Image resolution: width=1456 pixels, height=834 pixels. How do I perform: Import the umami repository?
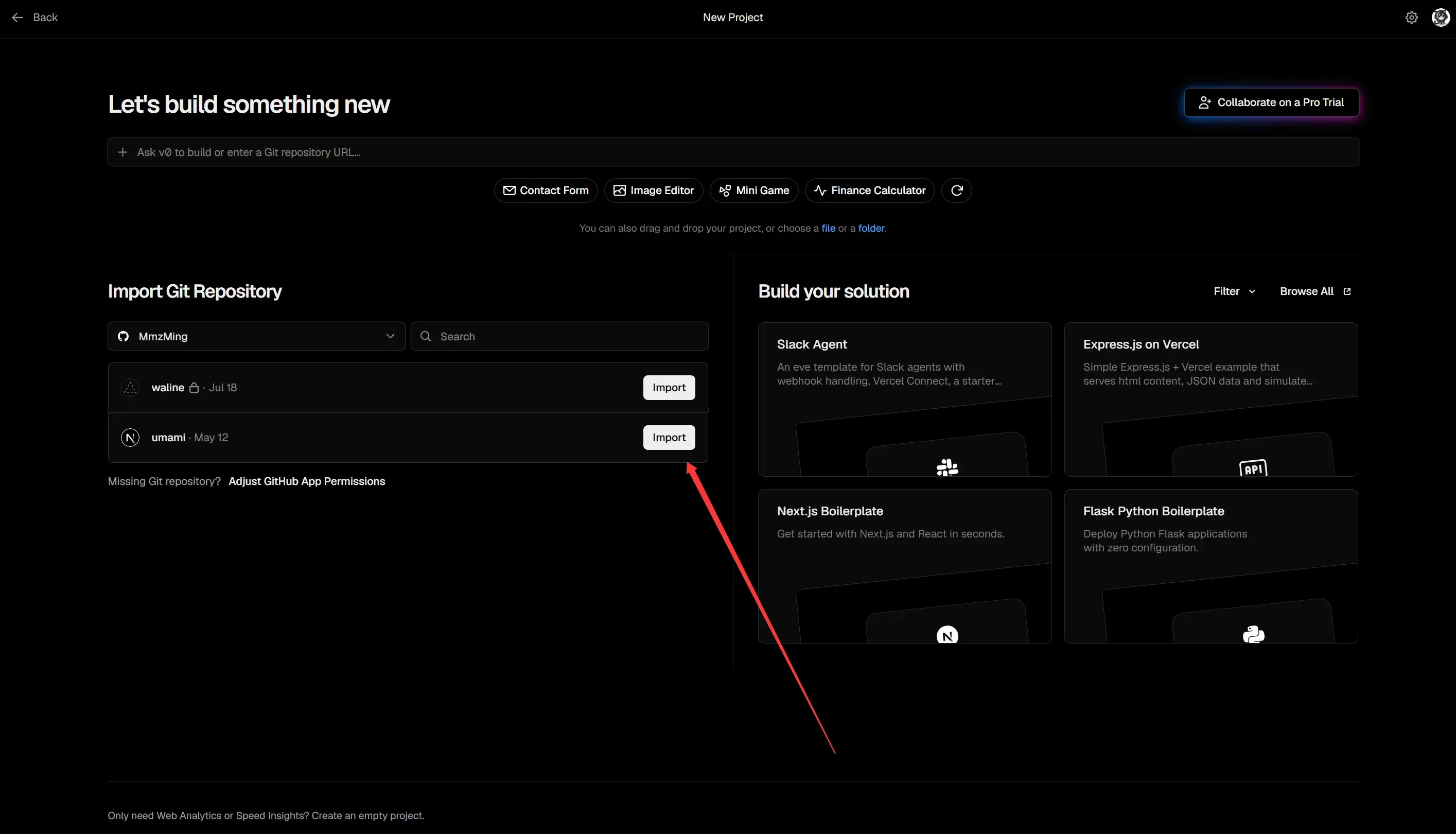669,438
